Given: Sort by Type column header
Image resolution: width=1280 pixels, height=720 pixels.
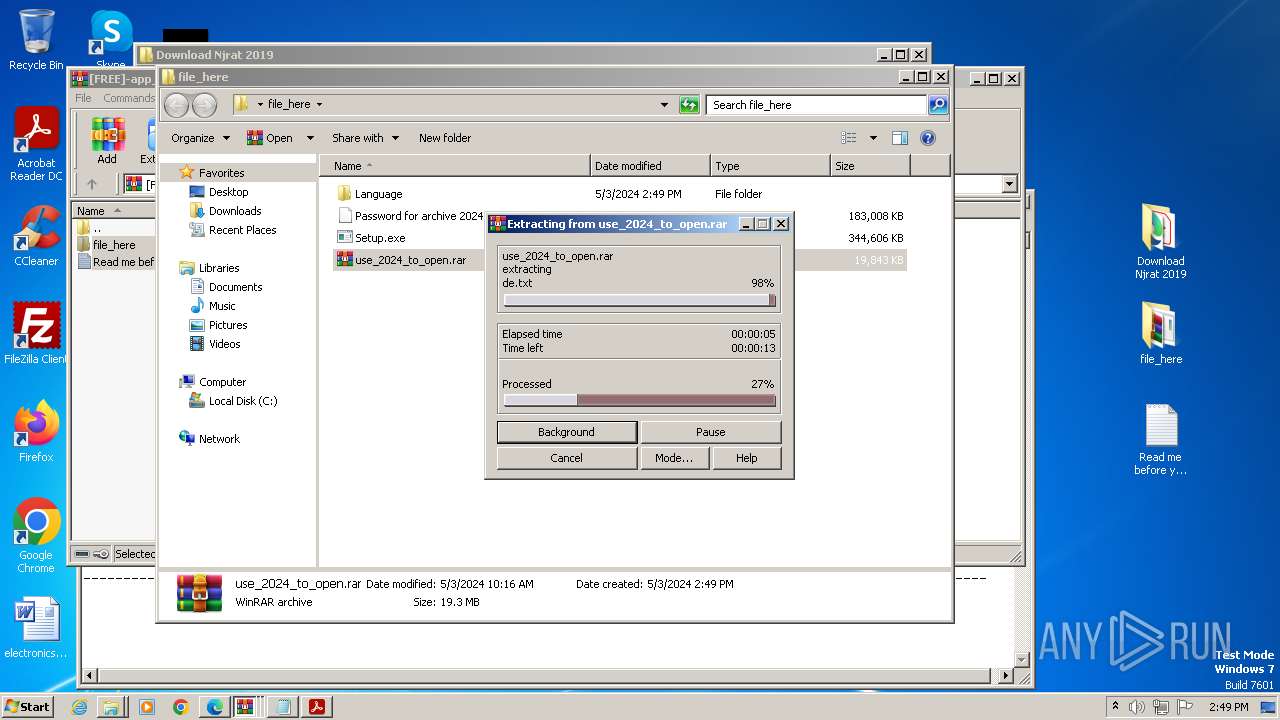Looking at the screenshot, I should (x=770, y=166).
